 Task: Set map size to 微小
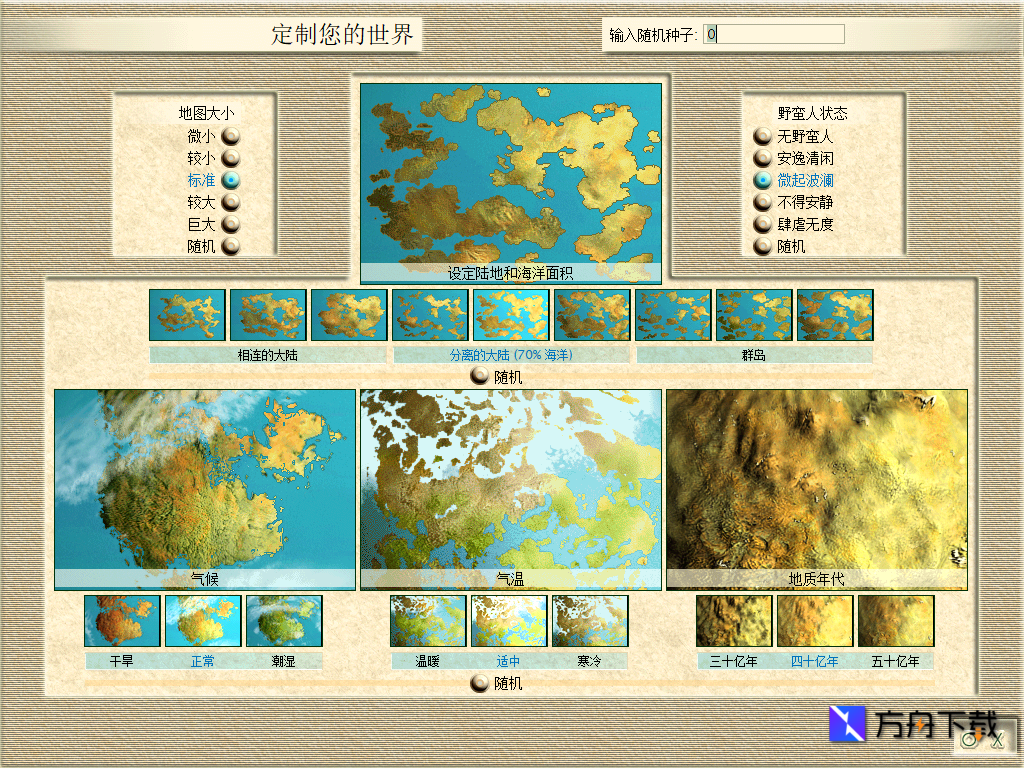coord(231,136)
